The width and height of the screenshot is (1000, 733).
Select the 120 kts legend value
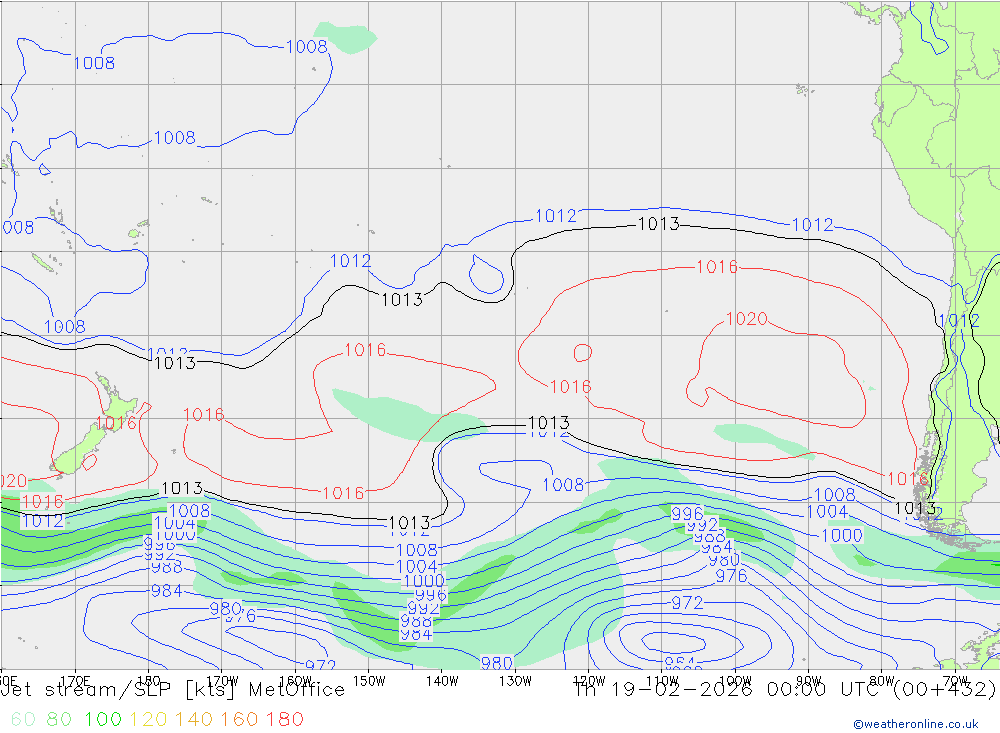click(148, 720)
